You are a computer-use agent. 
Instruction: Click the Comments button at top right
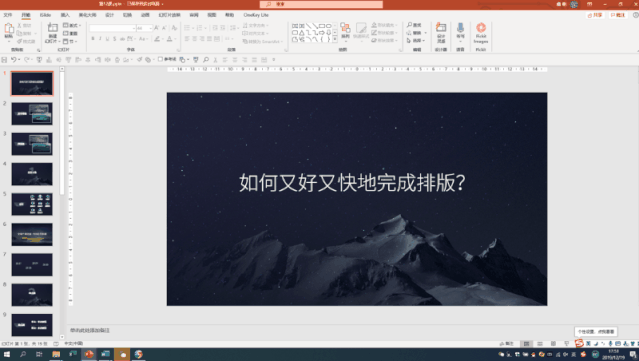(x=617, y=15)
